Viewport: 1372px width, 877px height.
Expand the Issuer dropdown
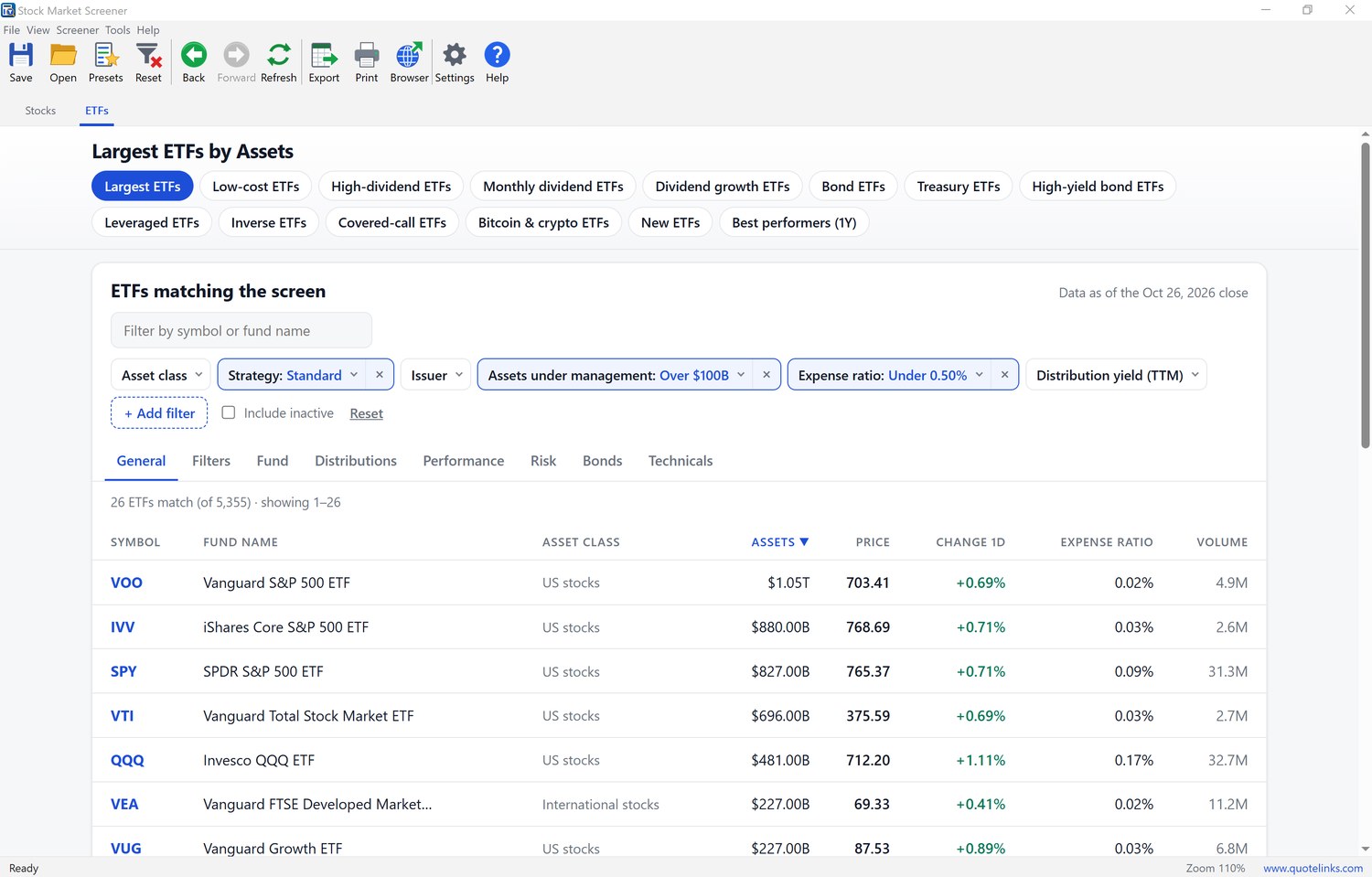click(436, 375)
